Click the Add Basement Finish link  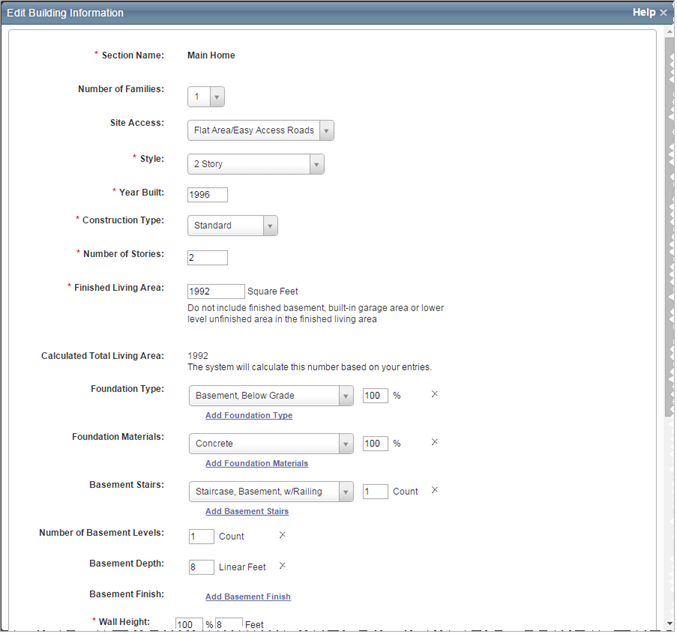pyautogui.click(x=248, y=597)
